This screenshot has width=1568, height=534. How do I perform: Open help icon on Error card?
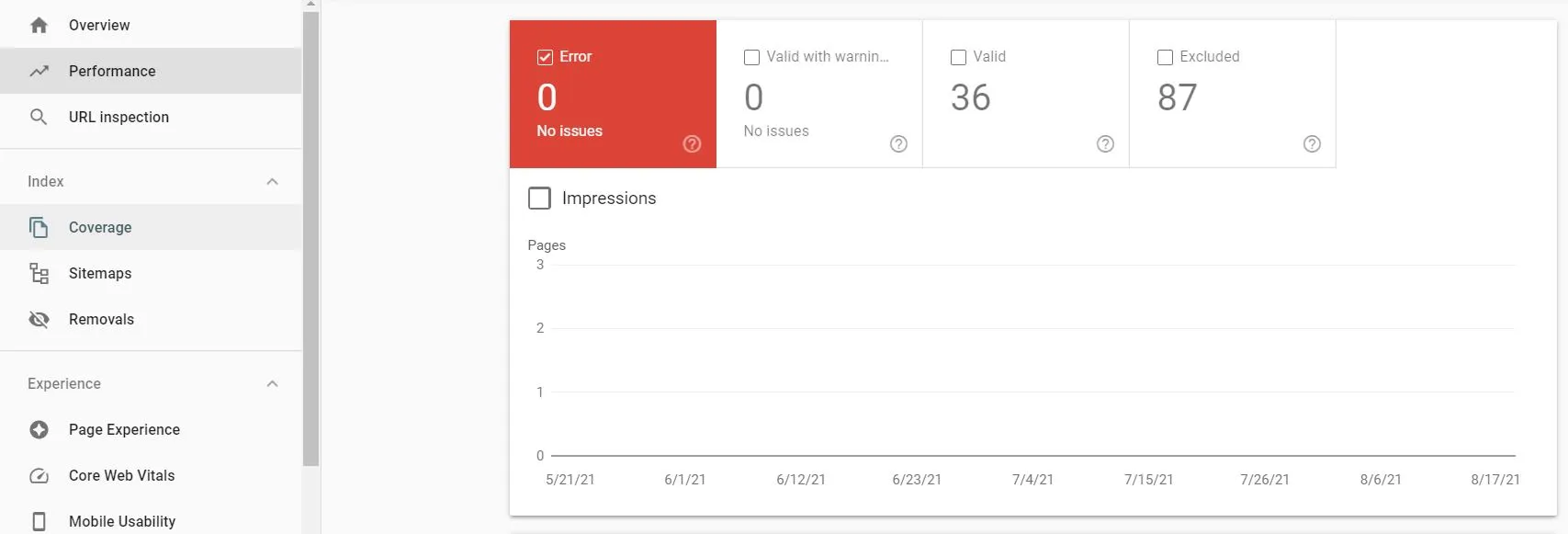(693, 143)
